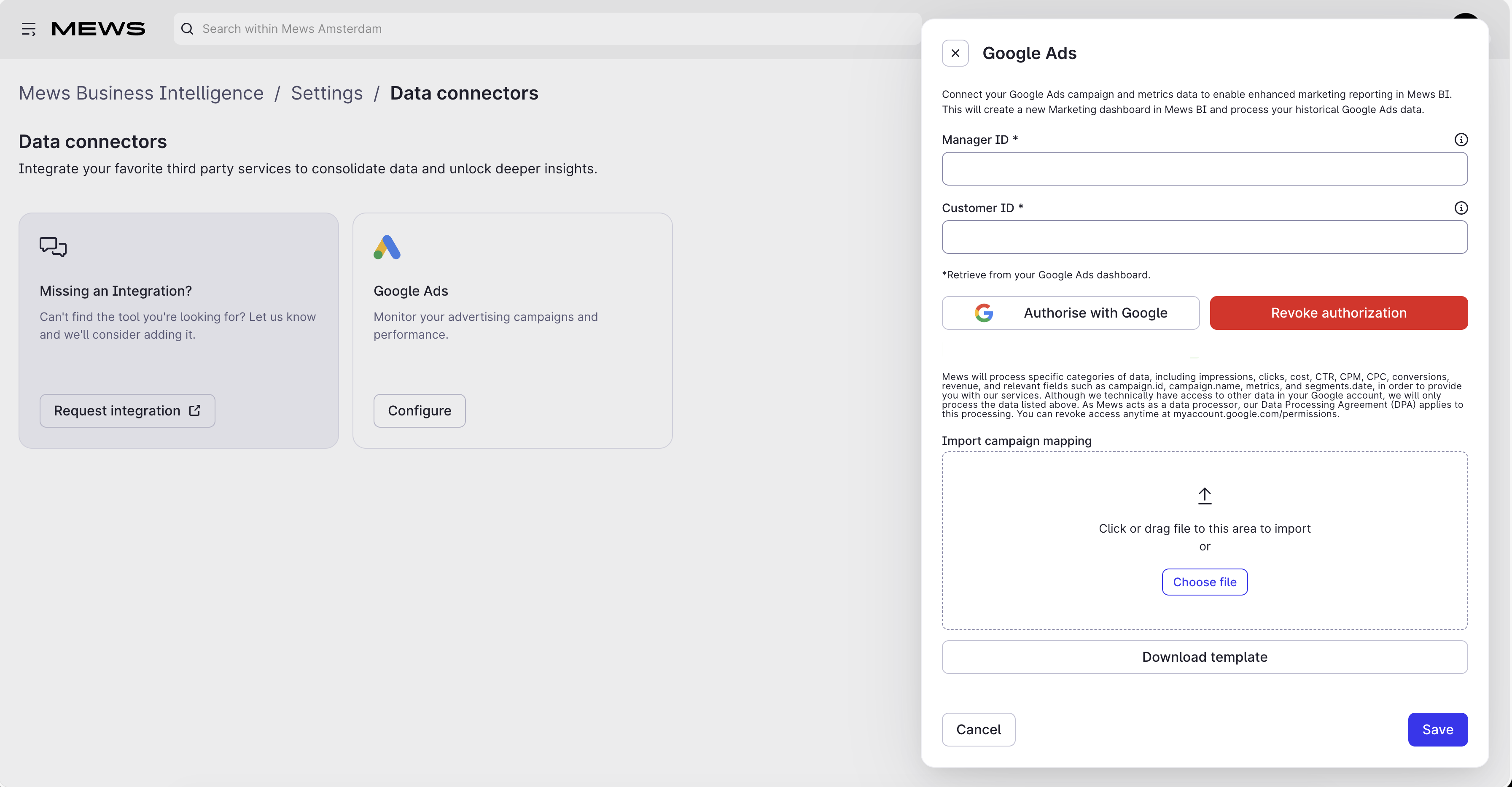Image resolution: width=1512 pixels, height=787 pixels.
Task: Click 'Missing an Integration?' card title
Action: (x=116, y=291)
